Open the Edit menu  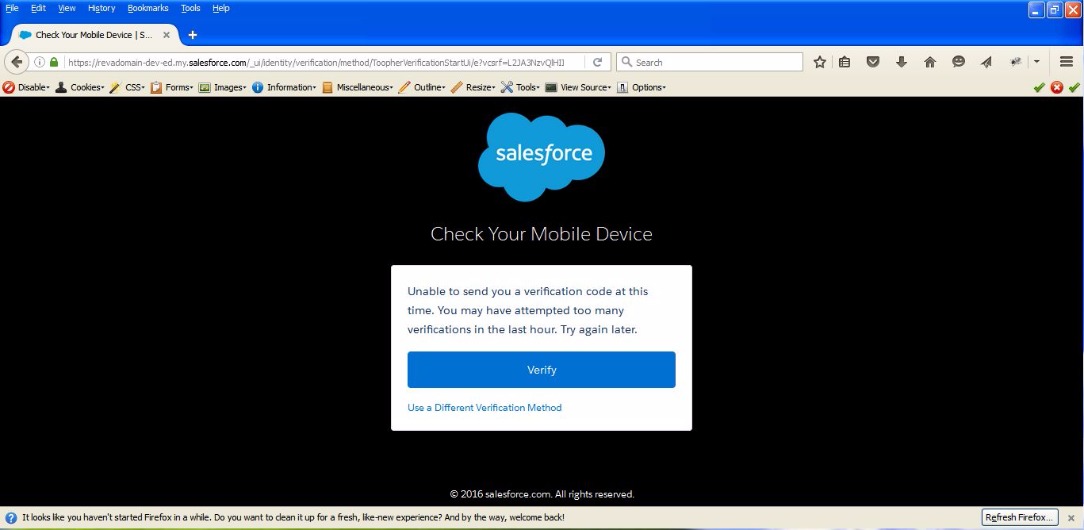(x=38, y=8)
